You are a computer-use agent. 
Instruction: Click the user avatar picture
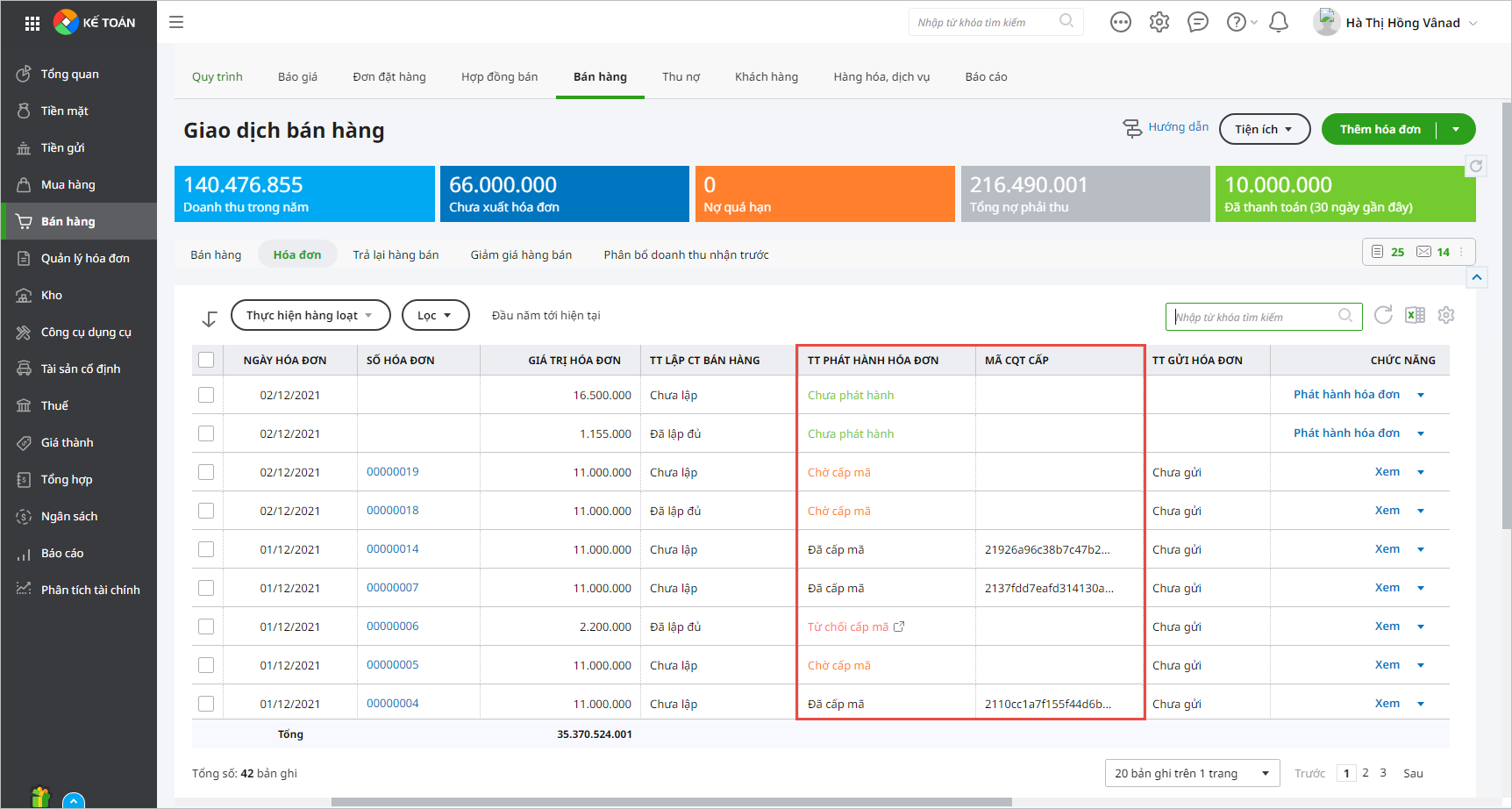[x=1326, y=22]
